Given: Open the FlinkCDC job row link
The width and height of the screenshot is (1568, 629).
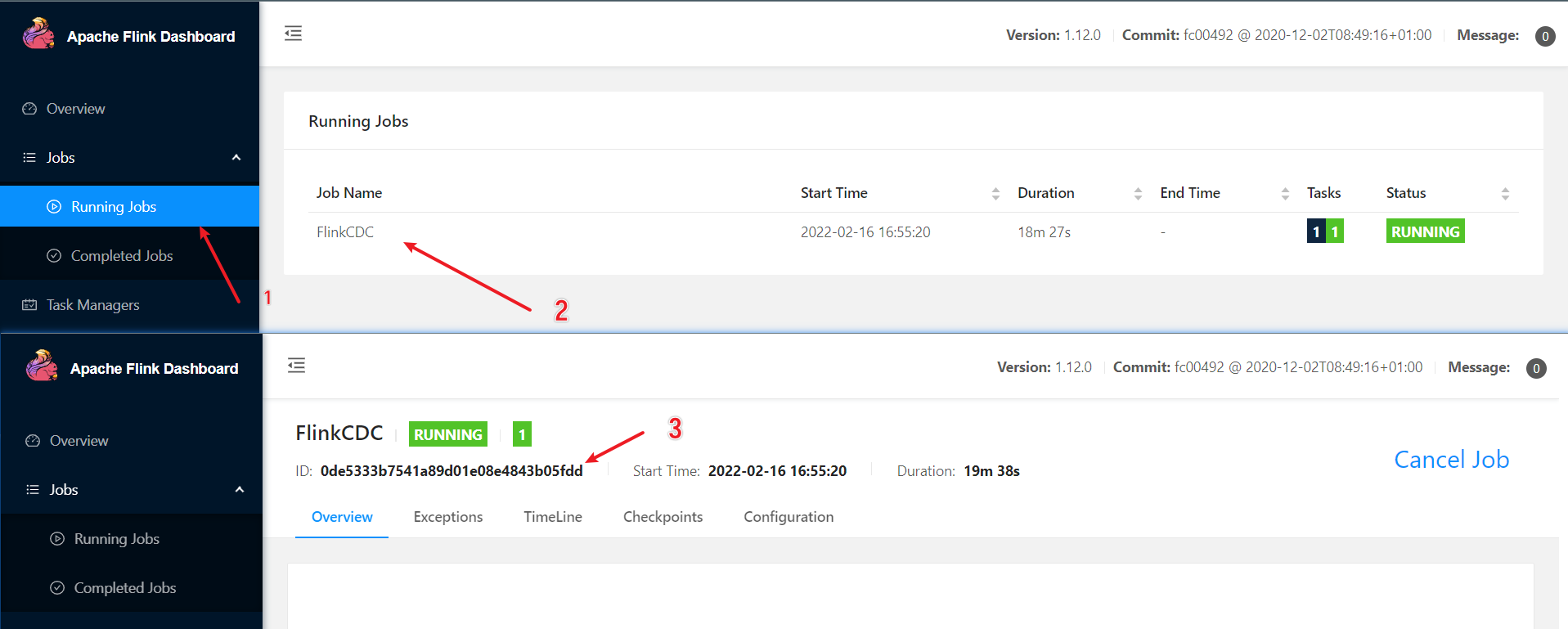Looking at the screenshot, I should [x=345, y=232].
